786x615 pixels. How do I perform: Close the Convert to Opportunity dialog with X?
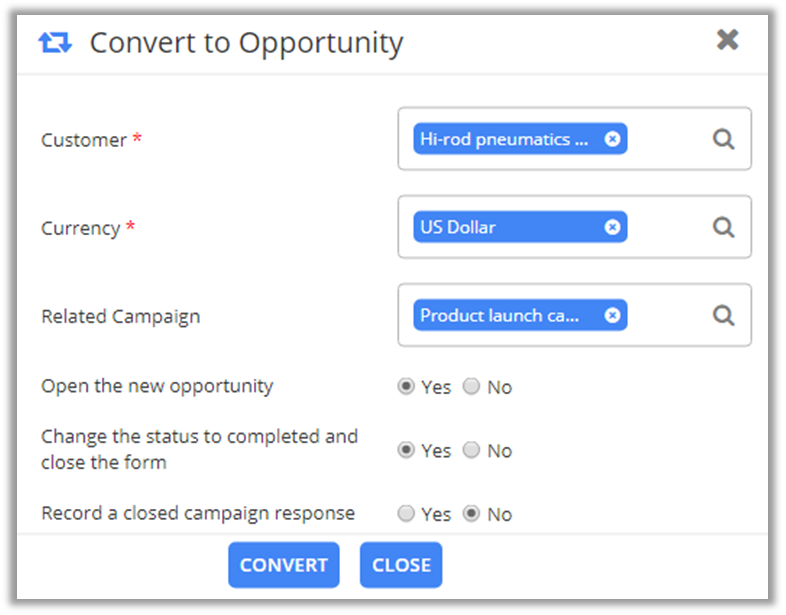[728, 40]
